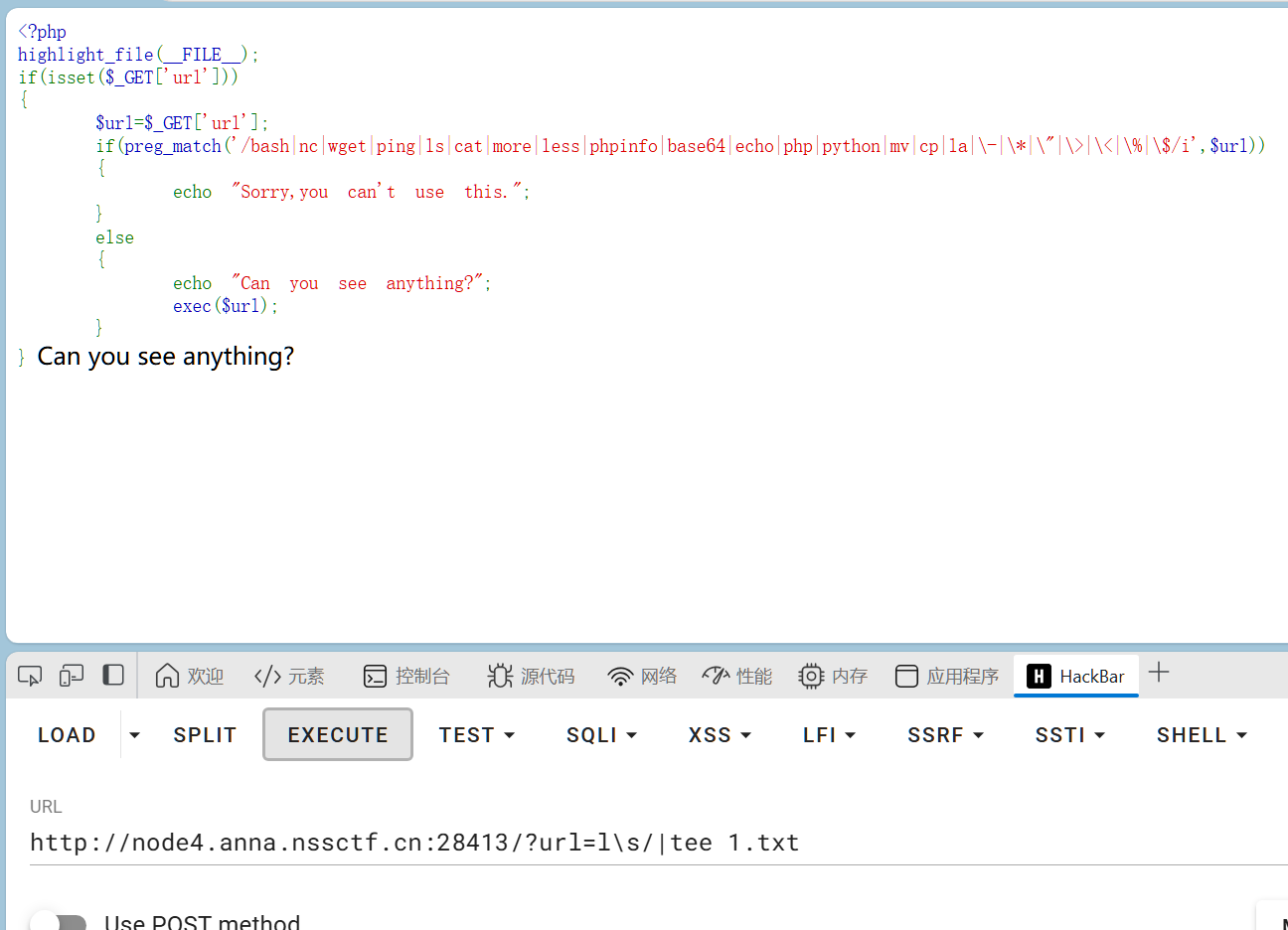Switch to 控制台 console tab
Viewport: 1288px width, 930px height.
406,676
